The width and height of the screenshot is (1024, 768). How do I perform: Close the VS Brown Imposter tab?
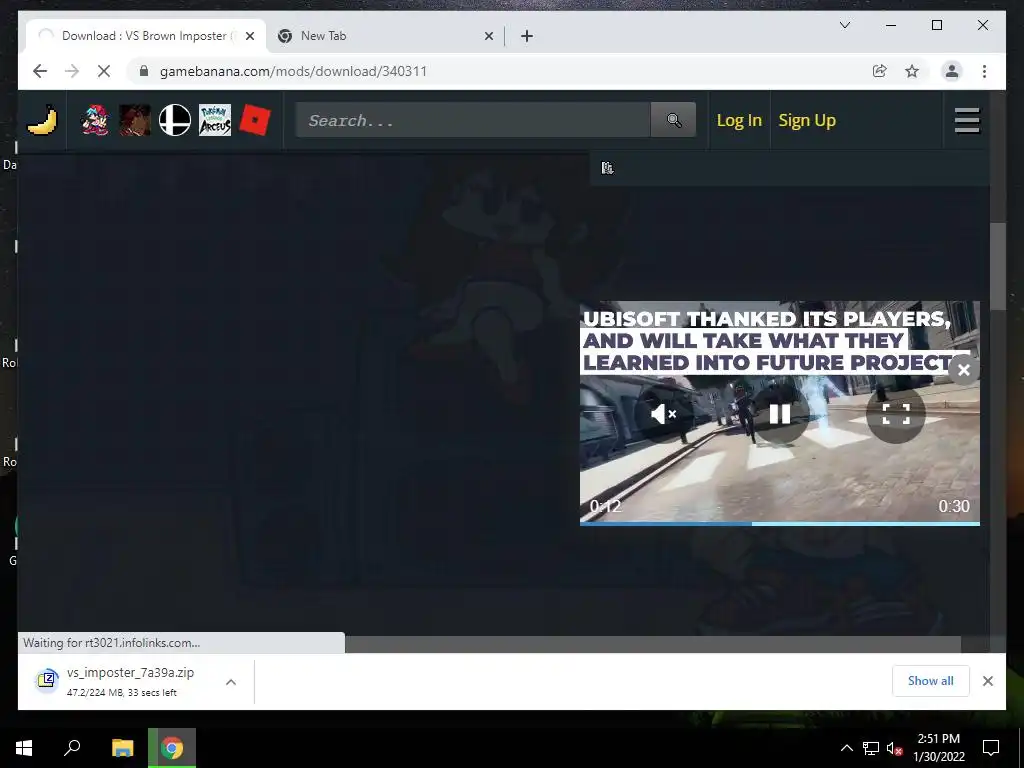[x=250, y=36]
